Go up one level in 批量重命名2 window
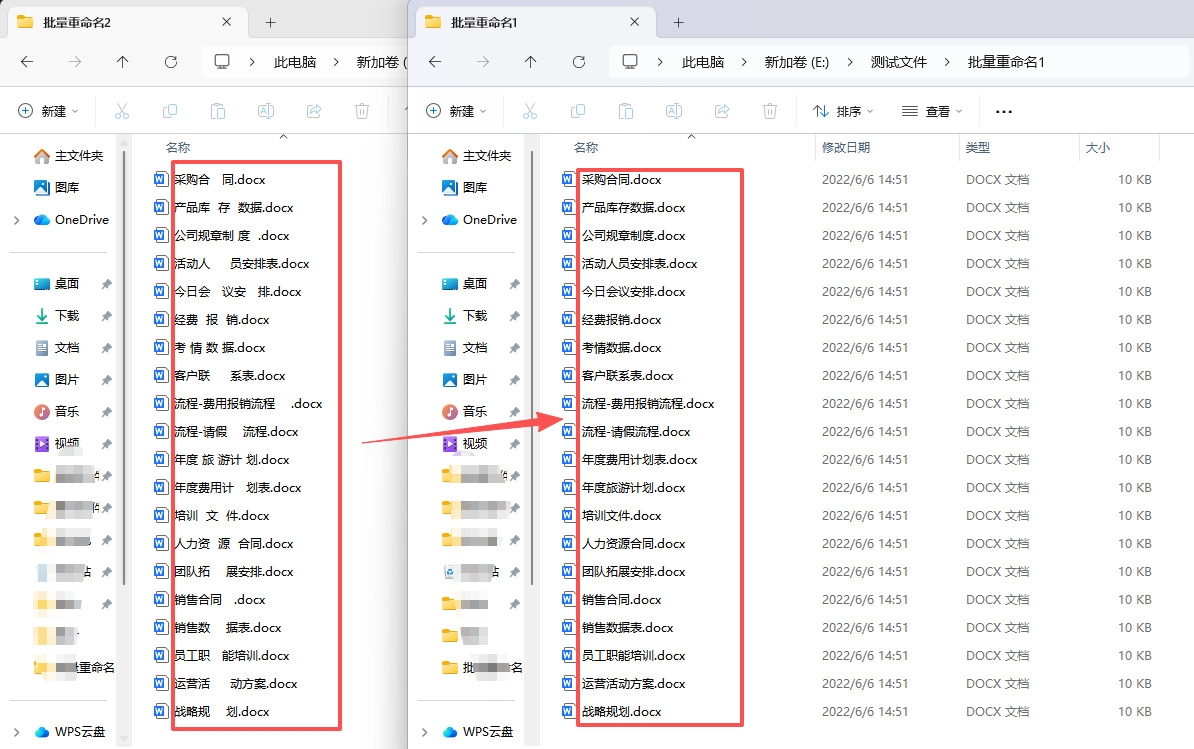Screen dimensions: 1194x749 tap(123, 62)
